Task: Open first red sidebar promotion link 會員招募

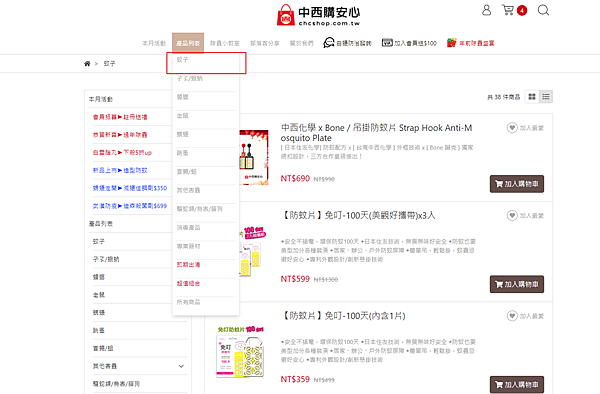Action: [120, 117]
